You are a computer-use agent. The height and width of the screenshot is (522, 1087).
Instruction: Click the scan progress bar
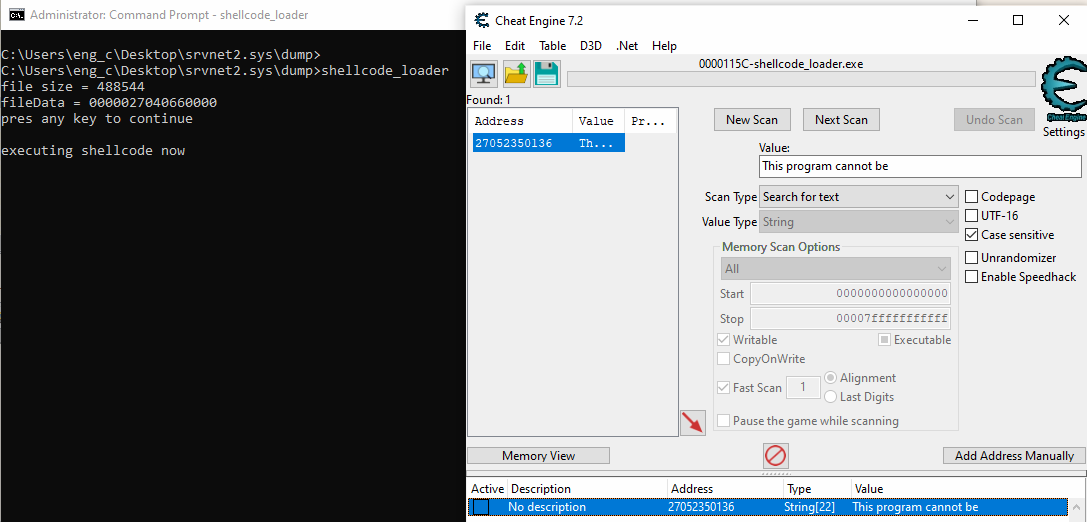[x=803, y=79]
